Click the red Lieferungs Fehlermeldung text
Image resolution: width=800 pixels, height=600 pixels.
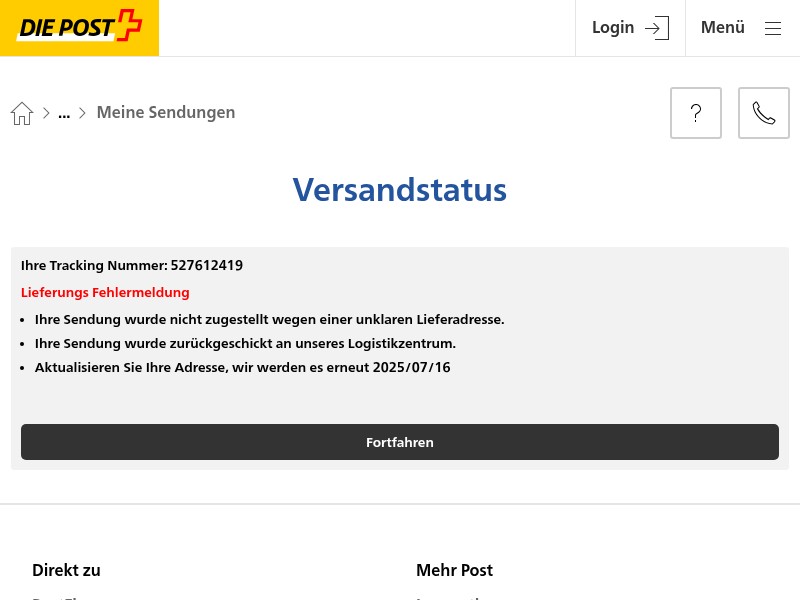105,292
